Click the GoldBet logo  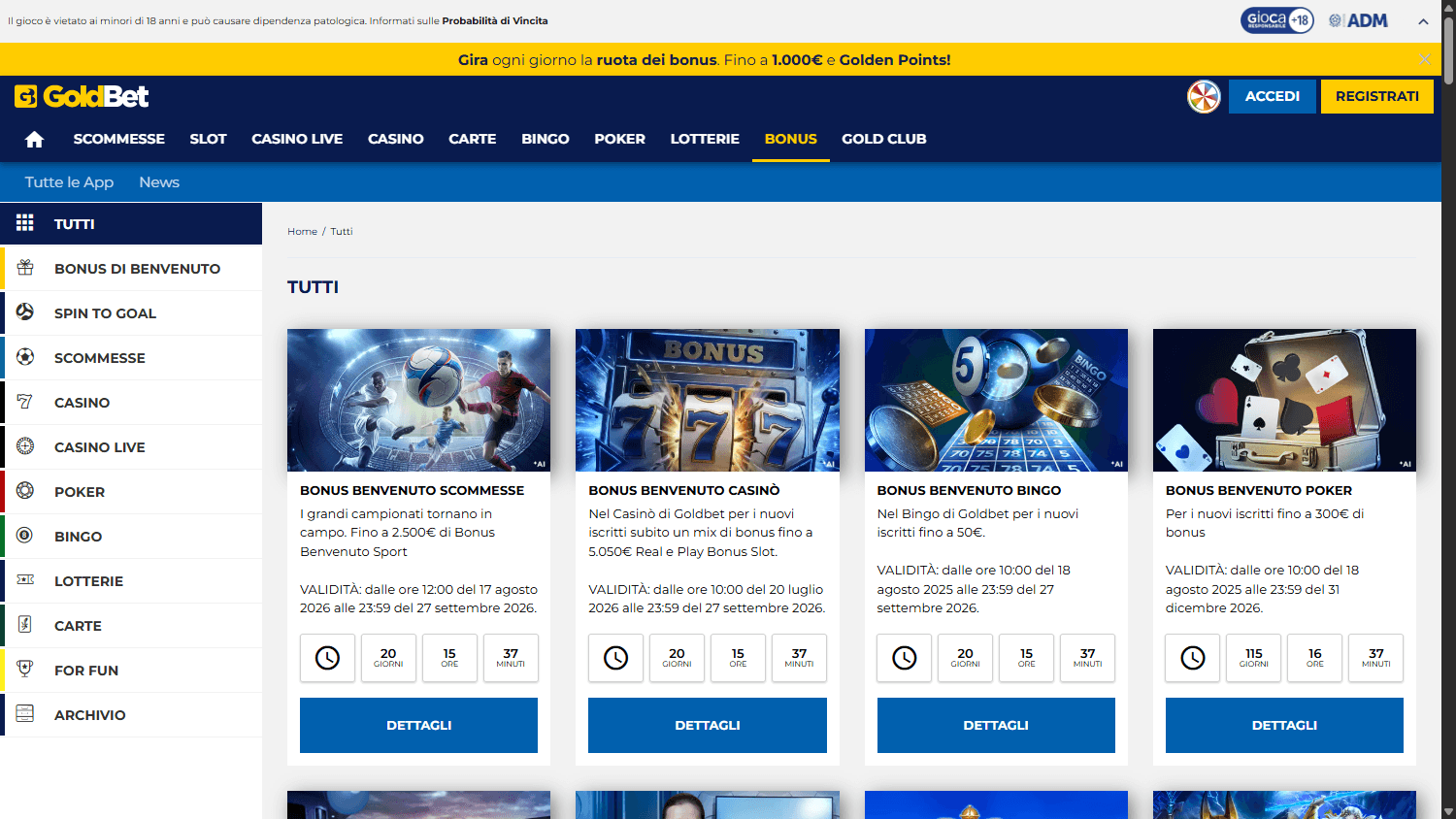click(82, 96)
